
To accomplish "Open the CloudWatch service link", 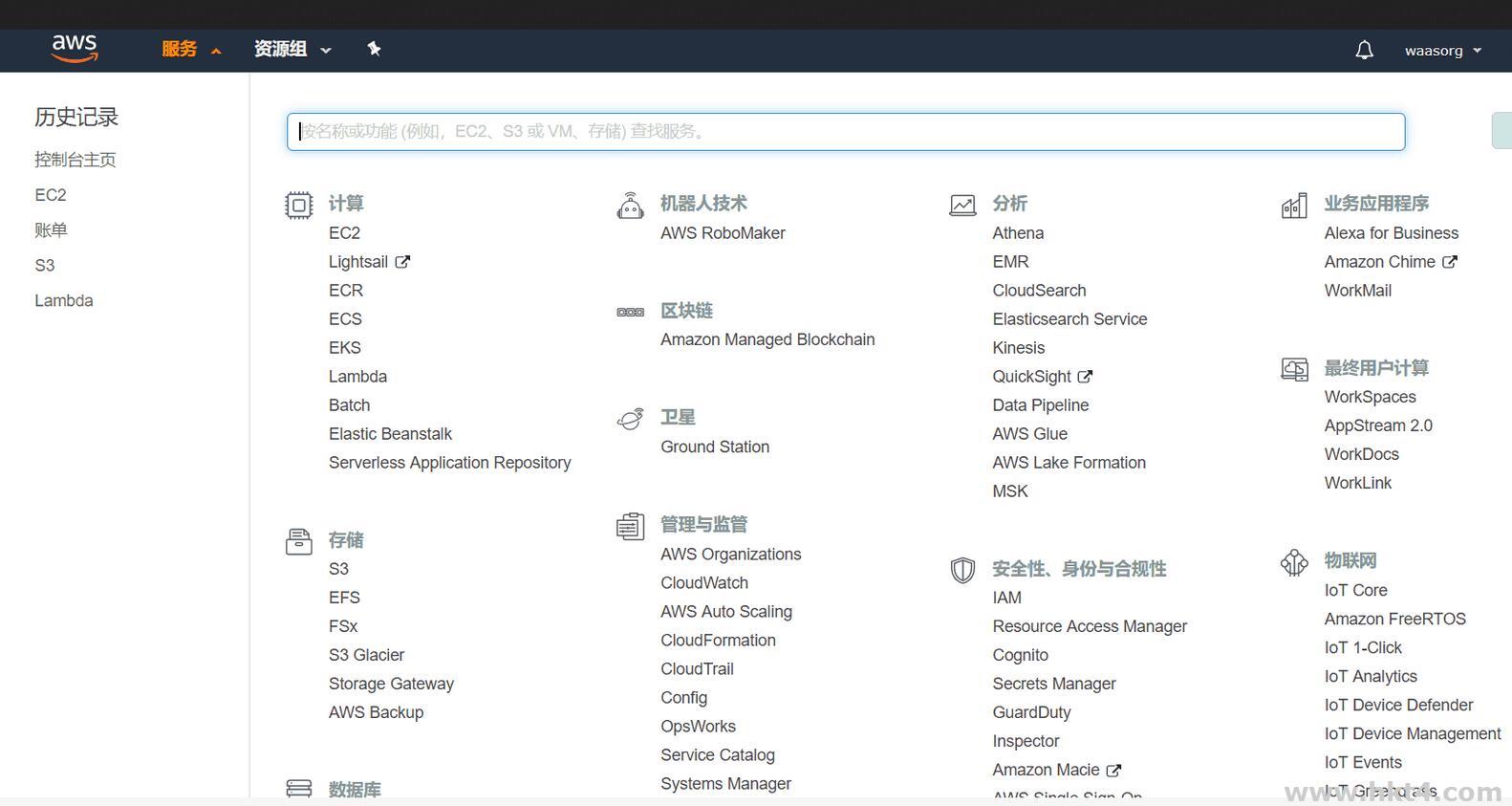I will pyautogui.click(x=704, y=583).
